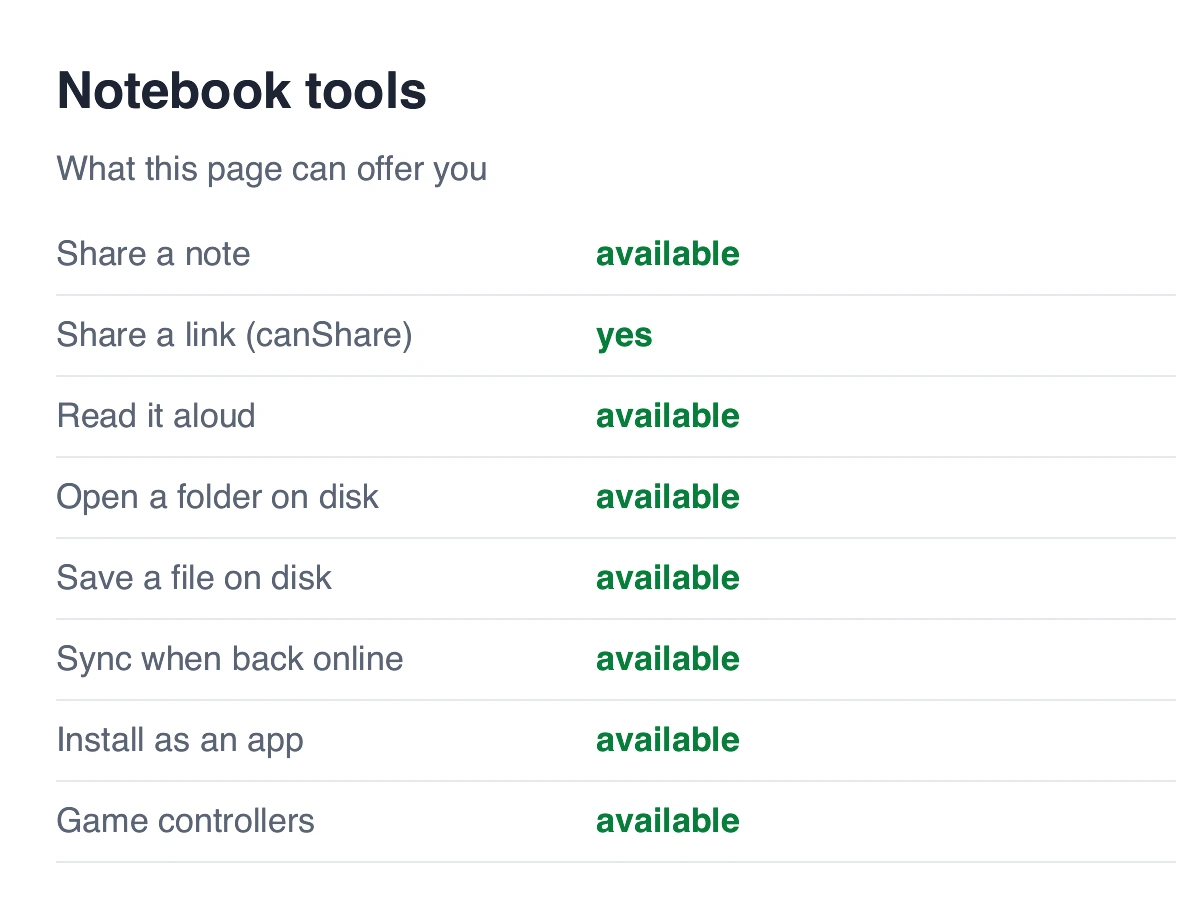Click the available status for Share a note
Image resolution: width=1200 pixels, height=920 pixels.
click(x=668, y=254)
